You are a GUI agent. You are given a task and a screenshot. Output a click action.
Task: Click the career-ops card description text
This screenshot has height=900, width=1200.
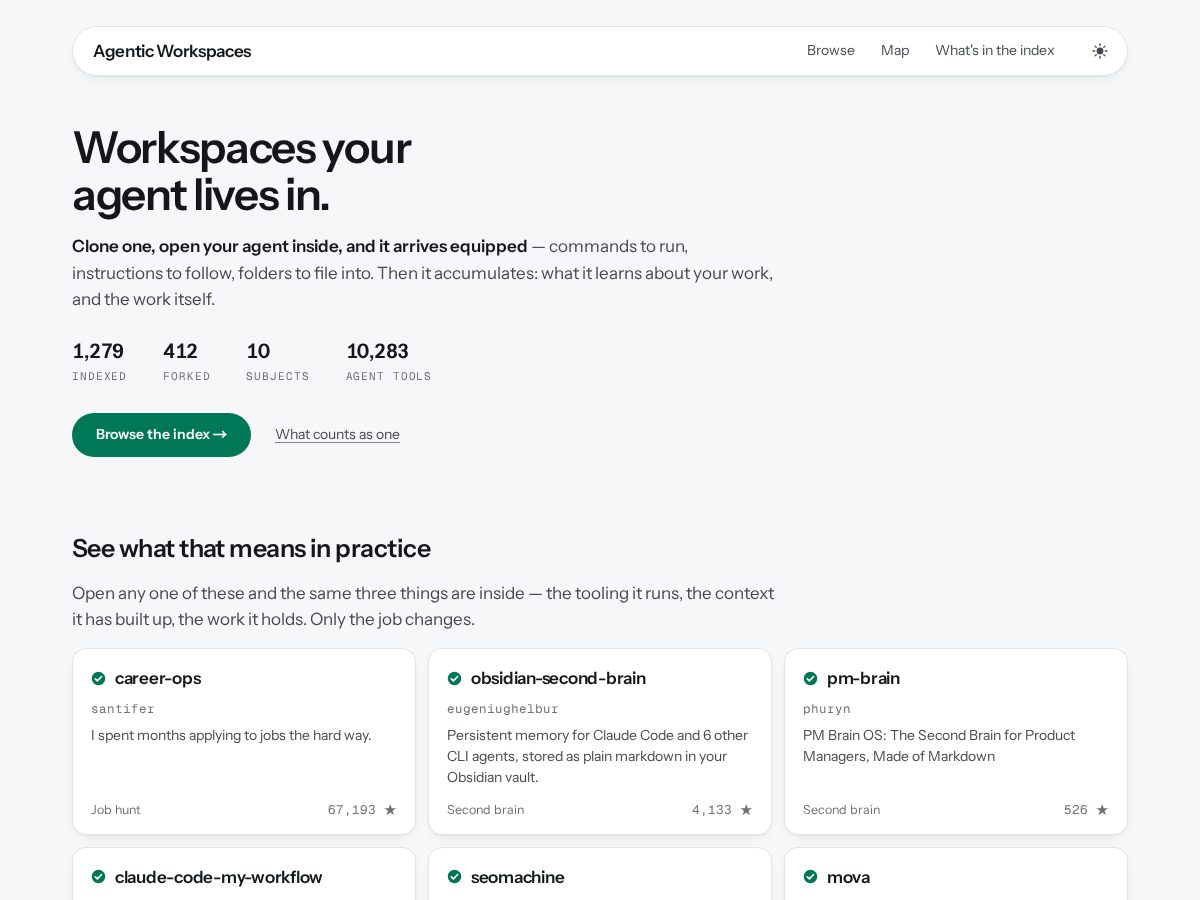(x=231, y=735)
